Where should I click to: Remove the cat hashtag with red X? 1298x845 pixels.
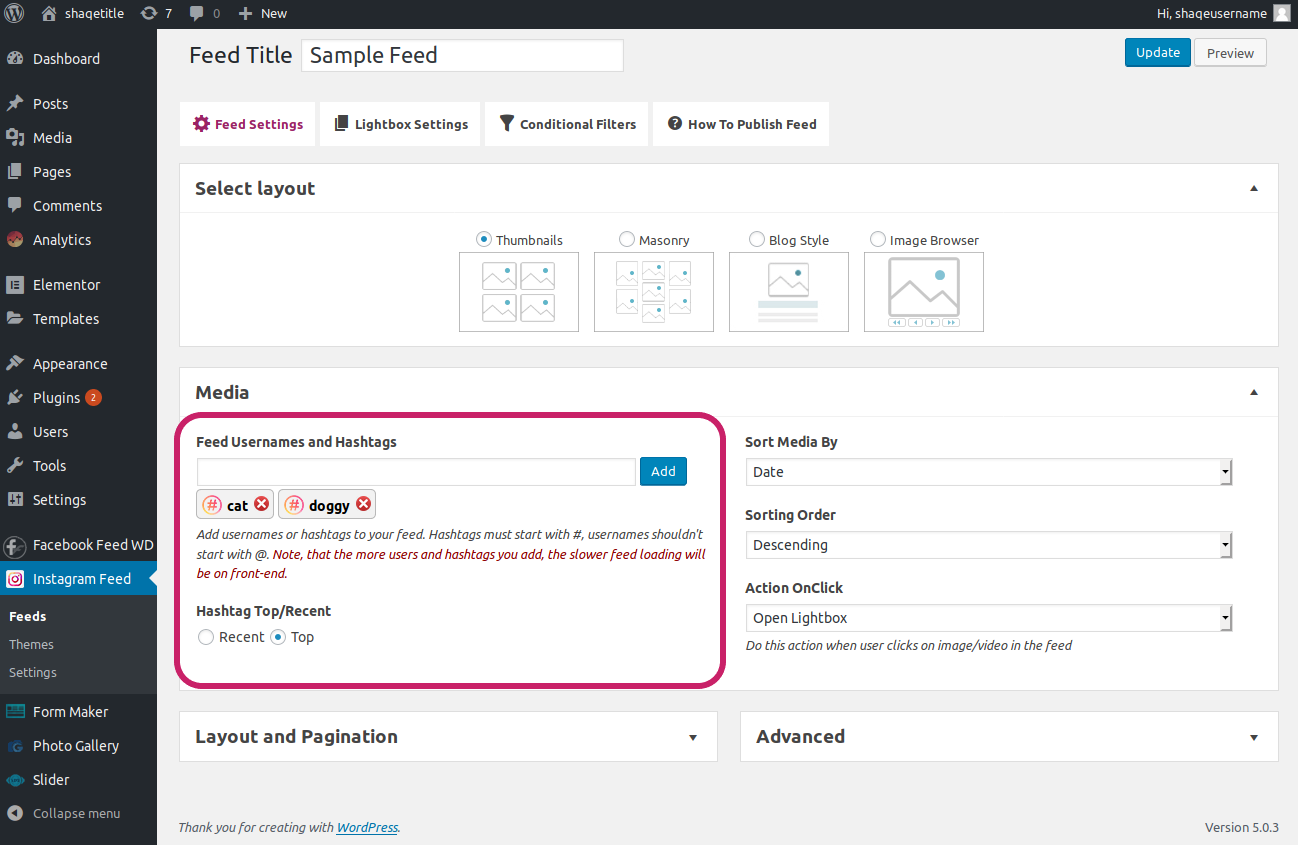tap(262, 505)
